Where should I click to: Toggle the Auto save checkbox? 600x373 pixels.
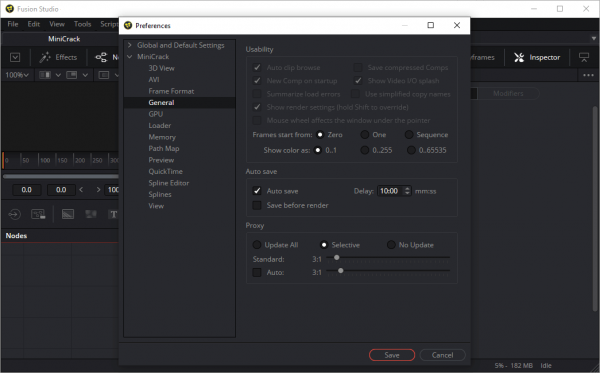coord(257,191)
